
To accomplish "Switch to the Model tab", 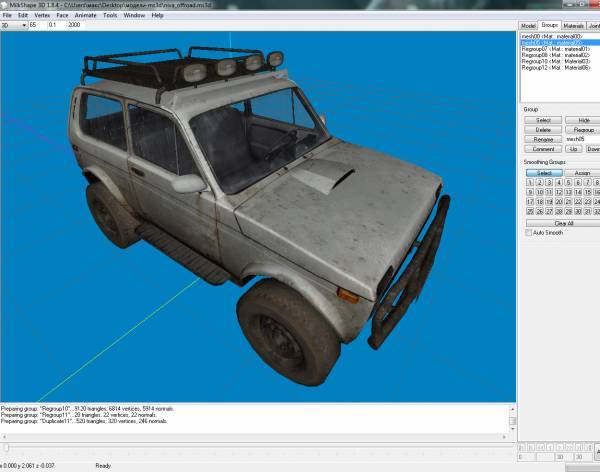I will coord(528,25).
